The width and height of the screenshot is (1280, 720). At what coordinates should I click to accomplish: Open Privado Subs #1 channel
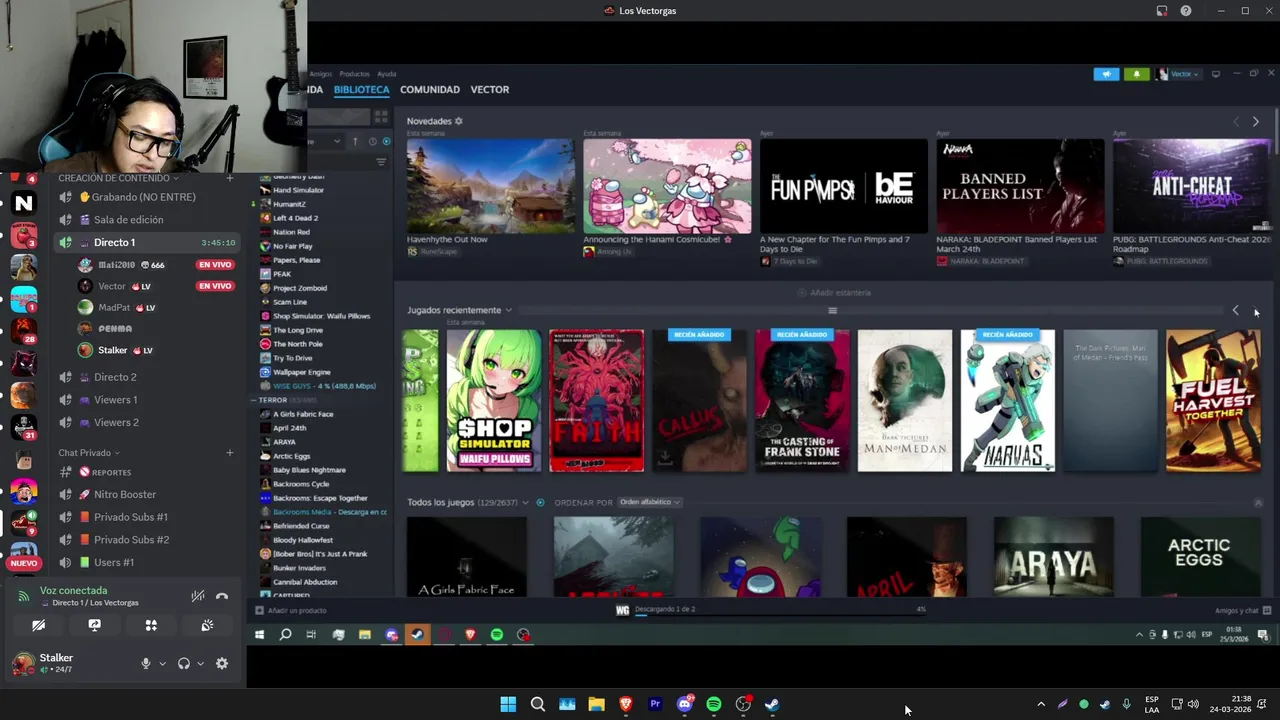click(146, 517)
